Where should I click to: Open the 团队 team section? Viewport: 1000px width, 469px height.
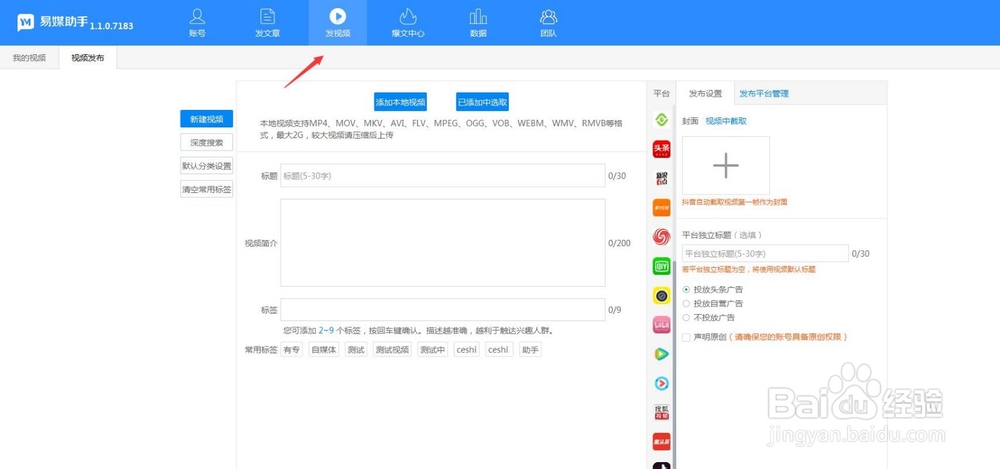point(548,22)
